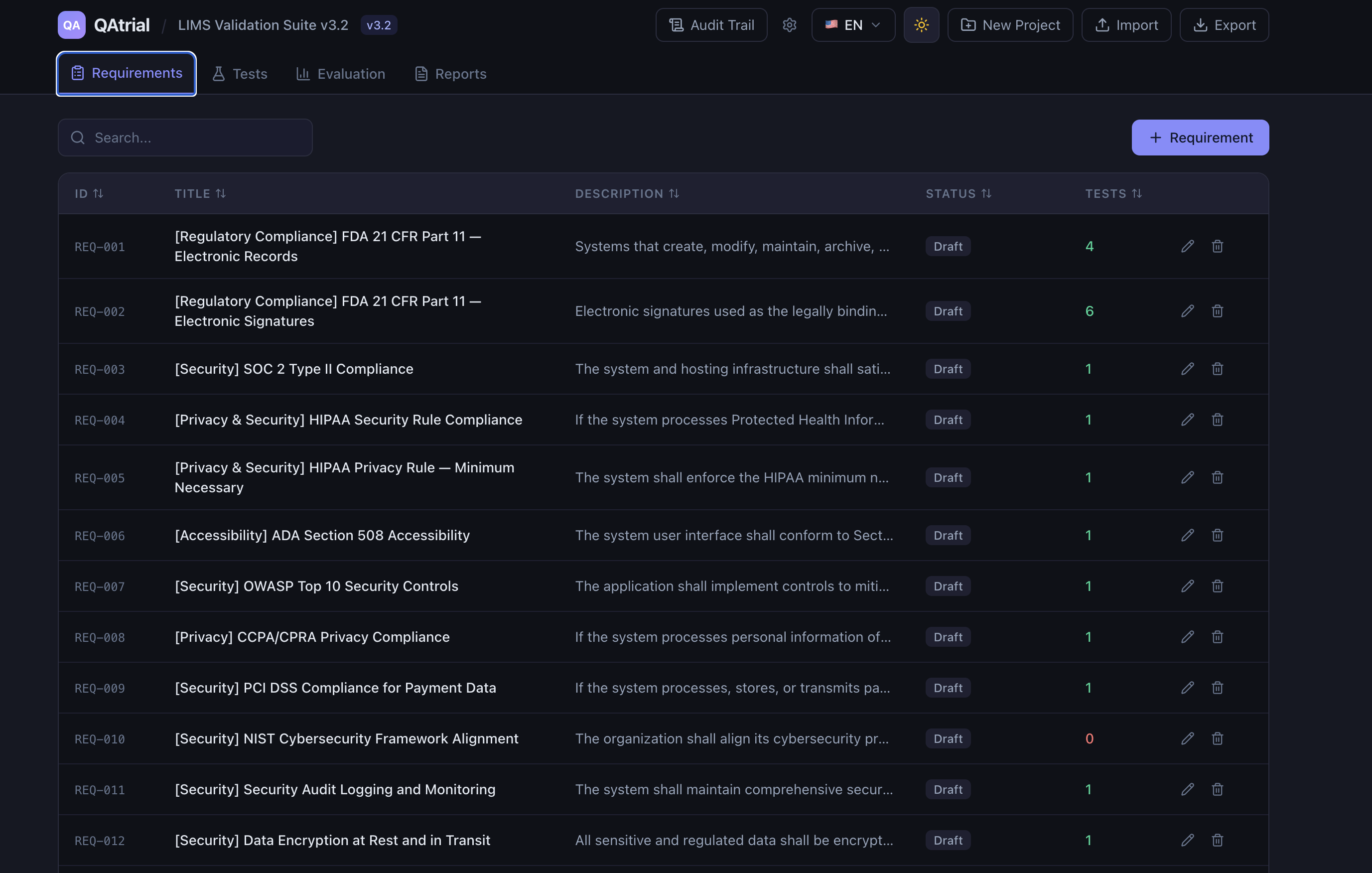Switch to the Tests tab
Image resolution: width=1372 pixels, height=873 pixels.
tap(239, 74)
